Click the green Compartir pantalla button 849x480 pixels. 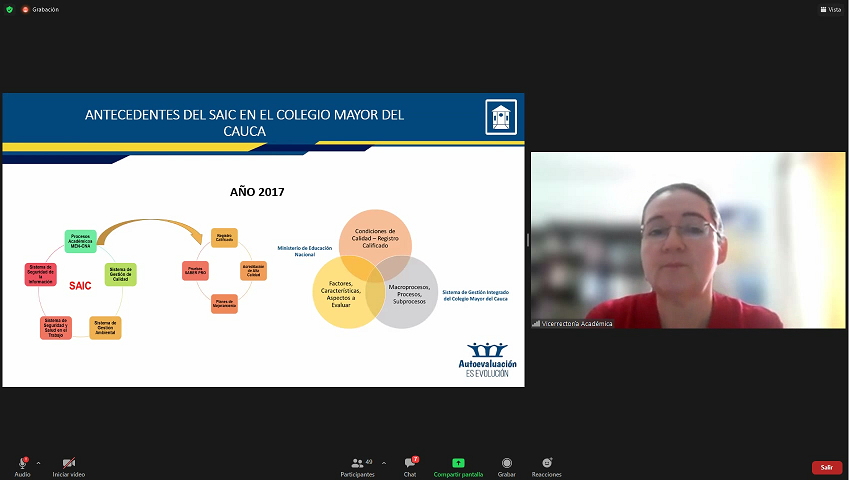pos(458,467)
